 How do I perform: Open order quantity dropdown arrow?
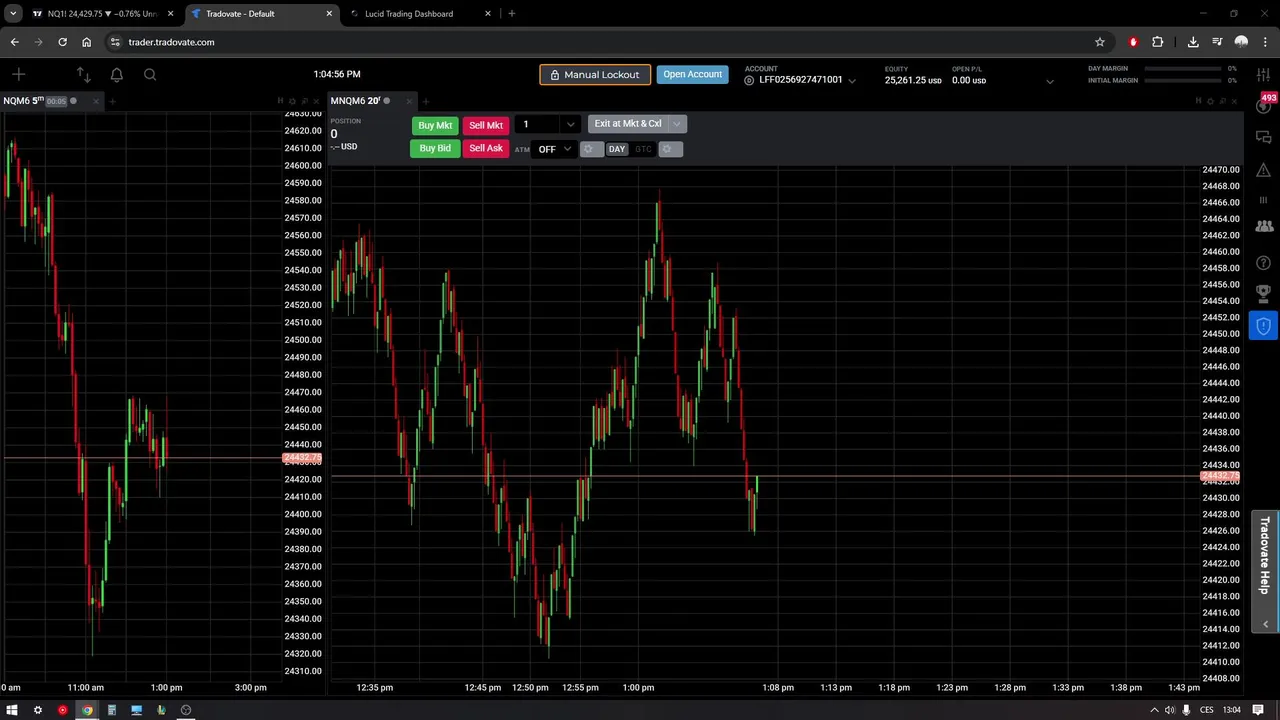click(x=570, y=124)
